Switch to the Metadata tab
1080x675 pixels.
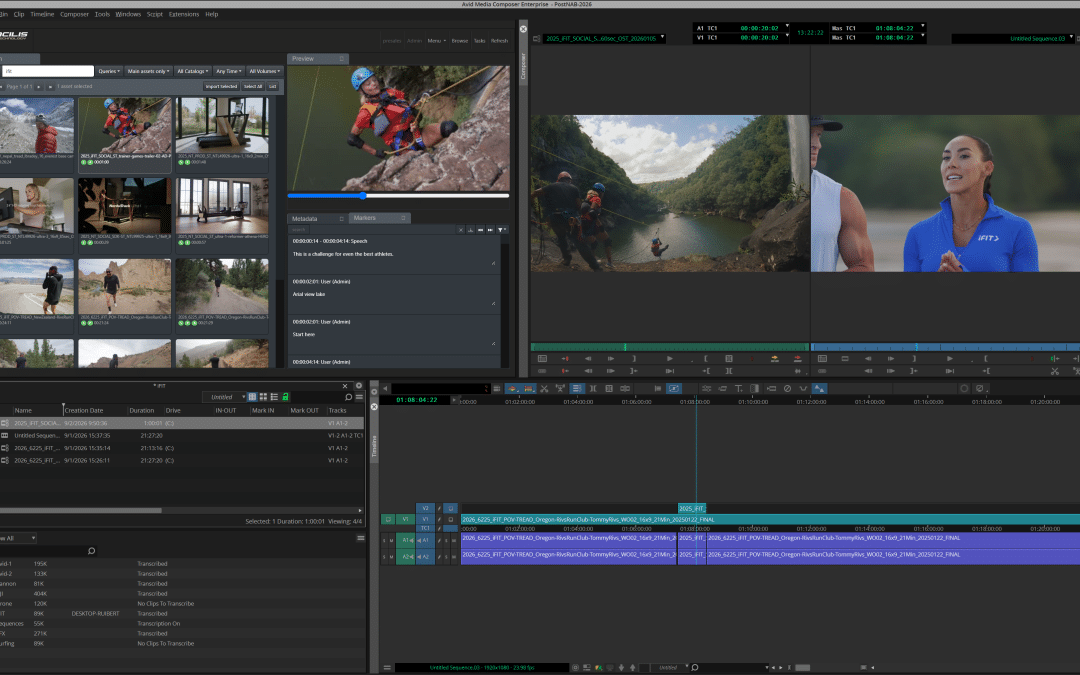tap(318, 218)
